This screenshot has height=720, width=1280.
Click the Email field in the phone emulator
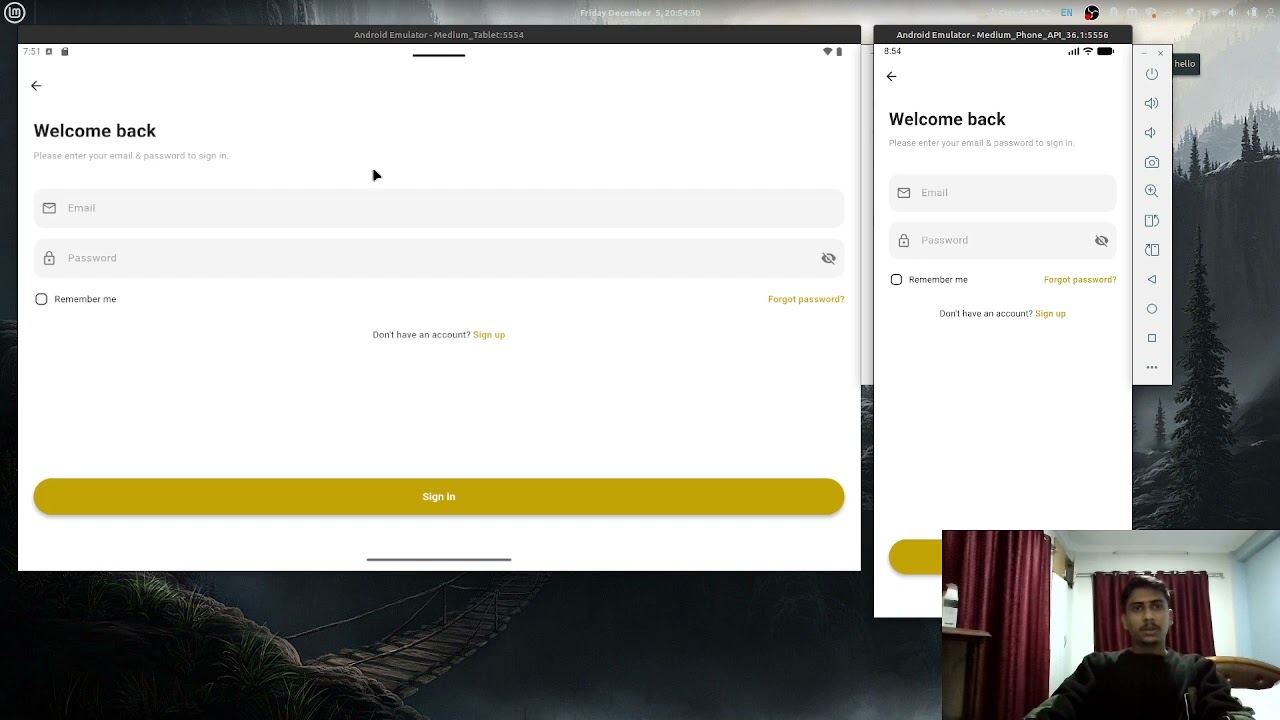click(x=1002, y=193)
